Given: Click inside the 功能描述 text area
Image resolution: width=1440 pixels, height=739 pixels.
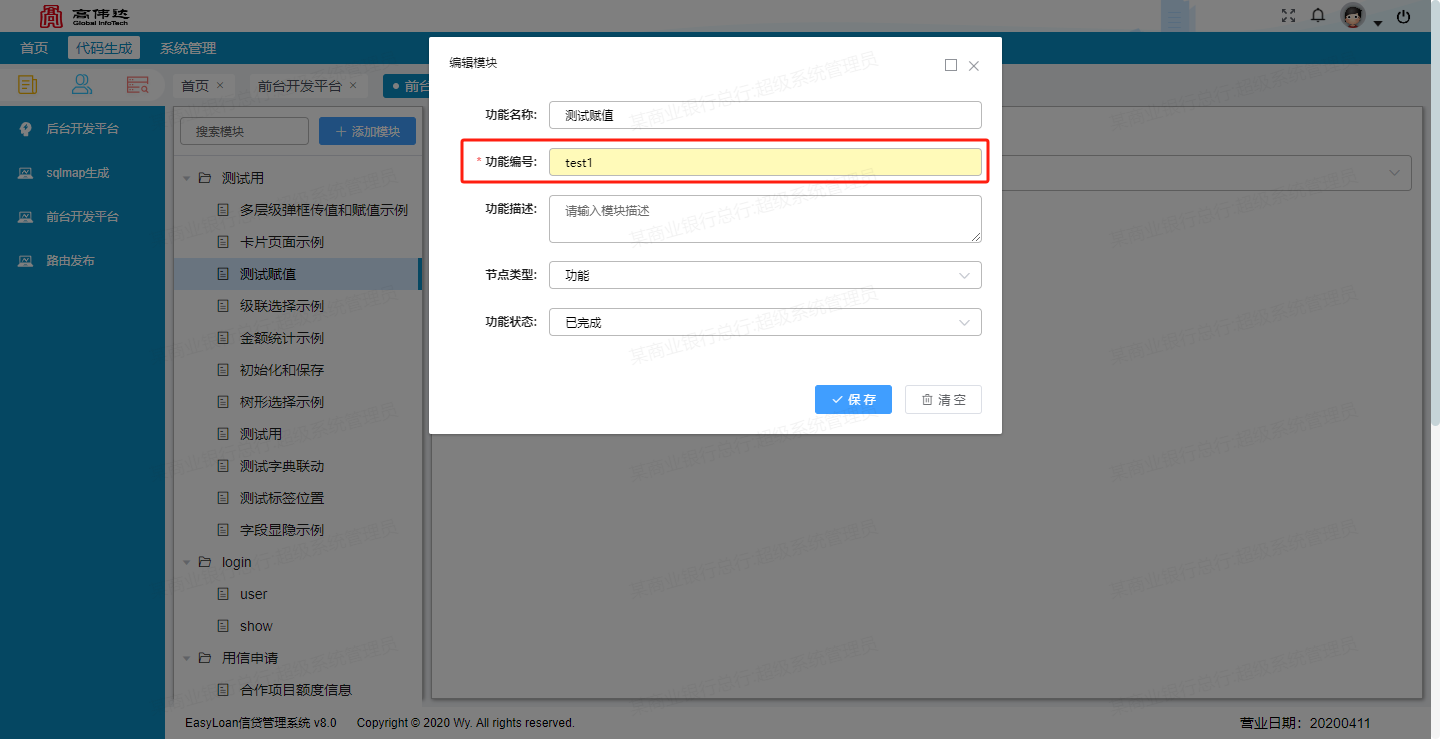Looking at the screenshot, I should 765,218.
